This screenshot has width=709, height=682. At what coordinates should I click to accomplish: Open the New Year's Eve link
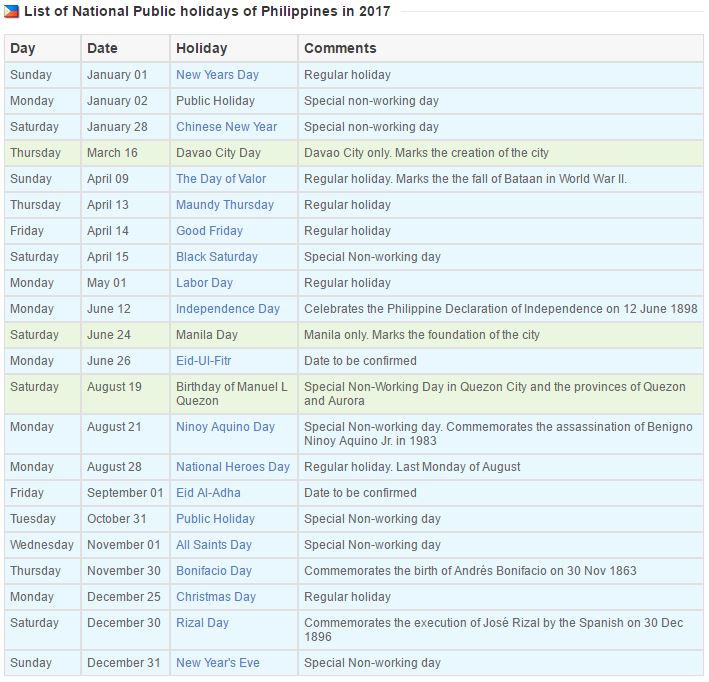pyautogui.click(x=217, y=663)
